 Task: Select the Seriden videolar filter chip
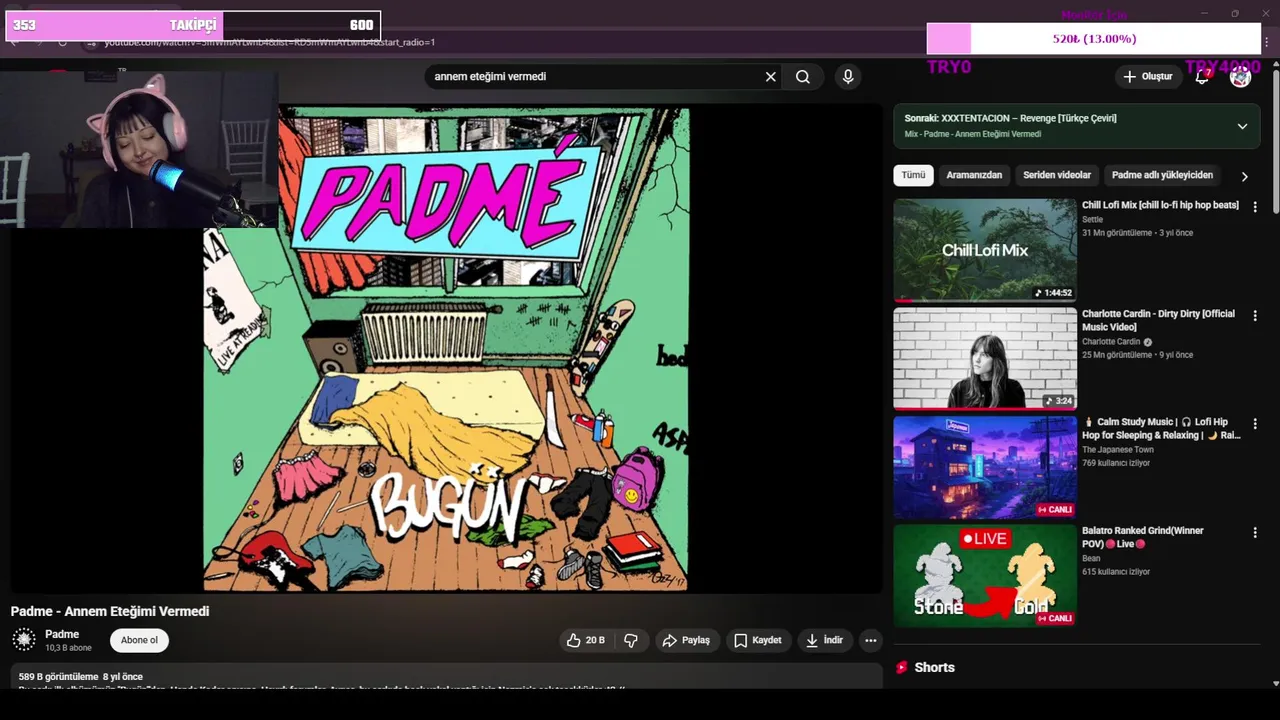1057,175
